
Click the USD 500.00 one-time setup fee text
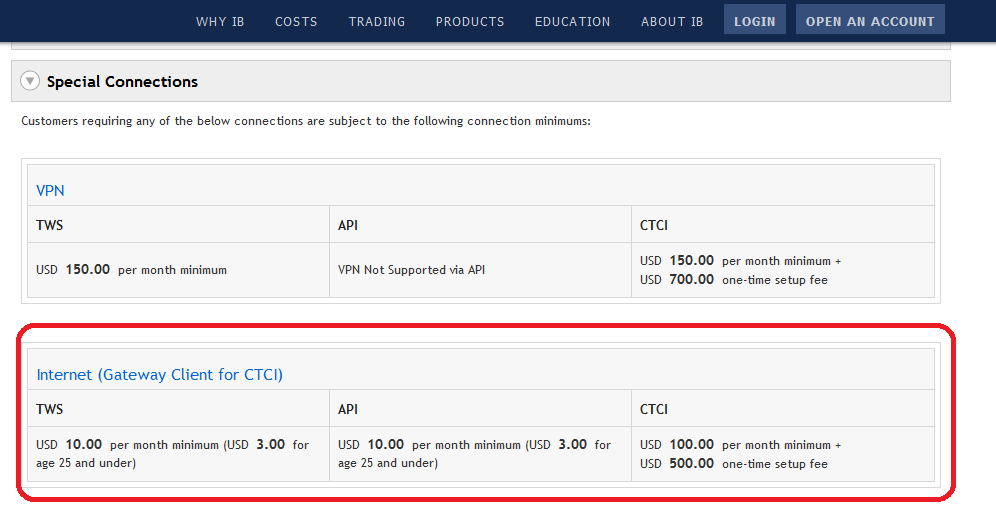pyautogui.click(x=734, y=464)
